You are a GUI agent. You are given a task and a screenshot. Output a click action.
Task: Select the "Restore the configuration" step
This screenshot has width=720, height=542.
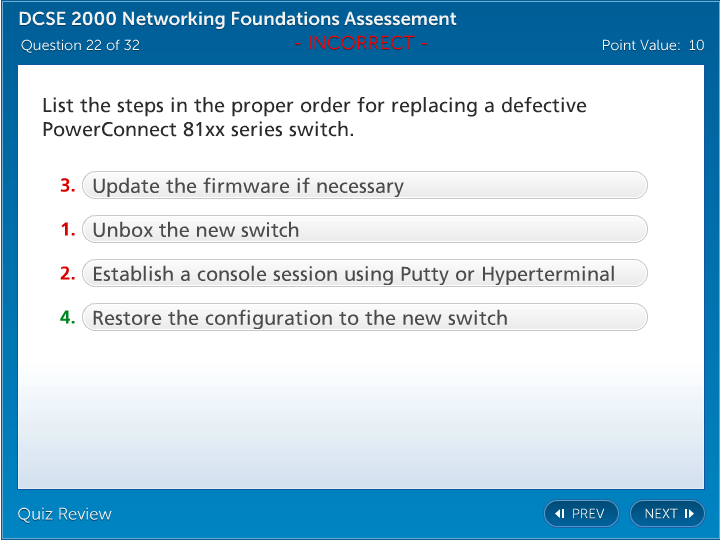(x=364, y=318)
